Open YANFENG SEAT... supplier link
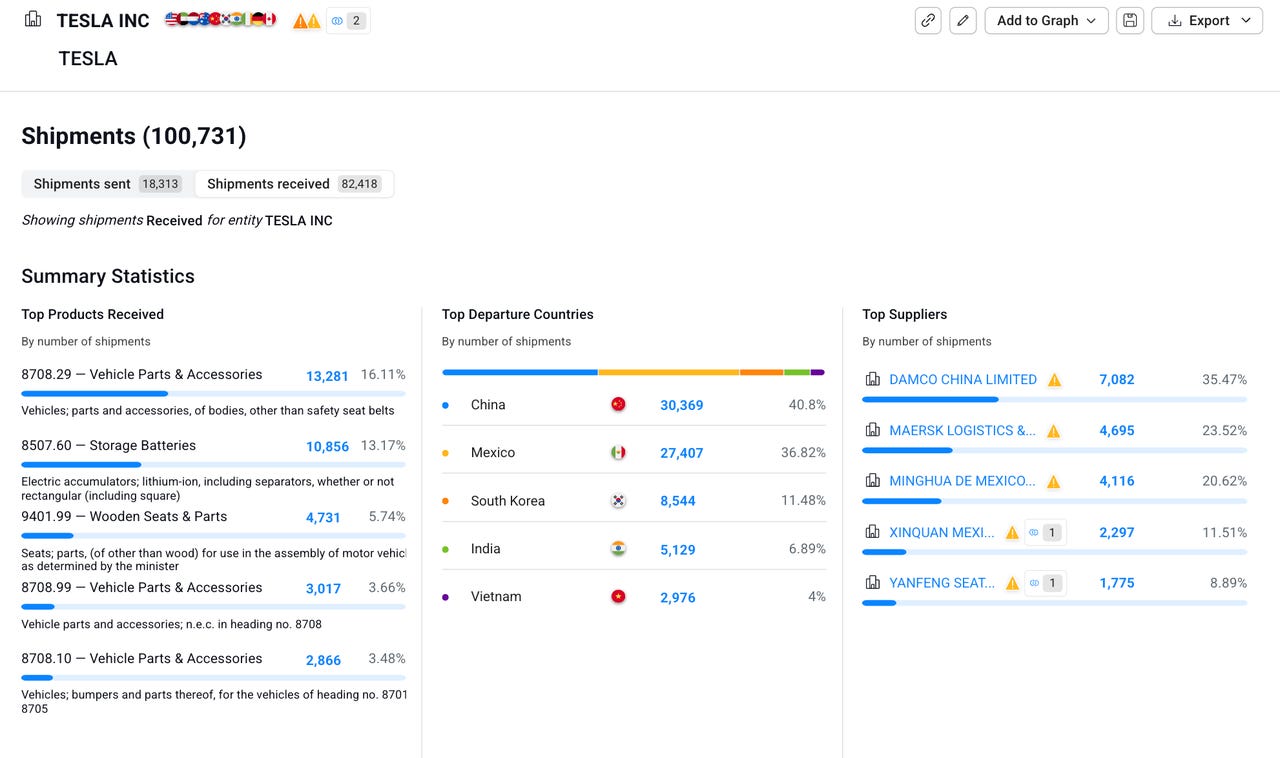 pyautogui.click(x=942, y=582)
